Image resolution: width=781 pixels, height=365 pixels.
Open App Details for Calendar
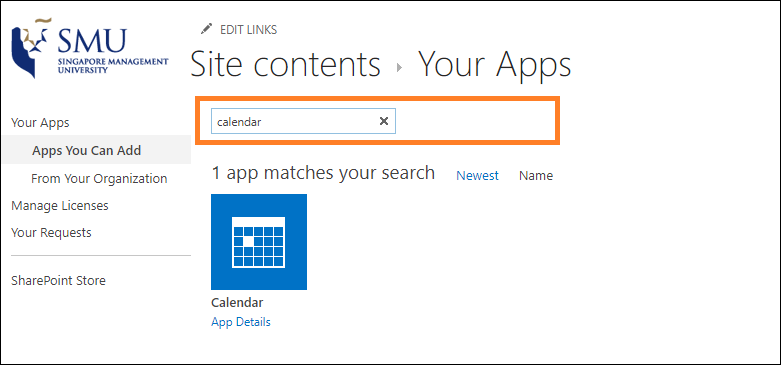coord(241,322)
